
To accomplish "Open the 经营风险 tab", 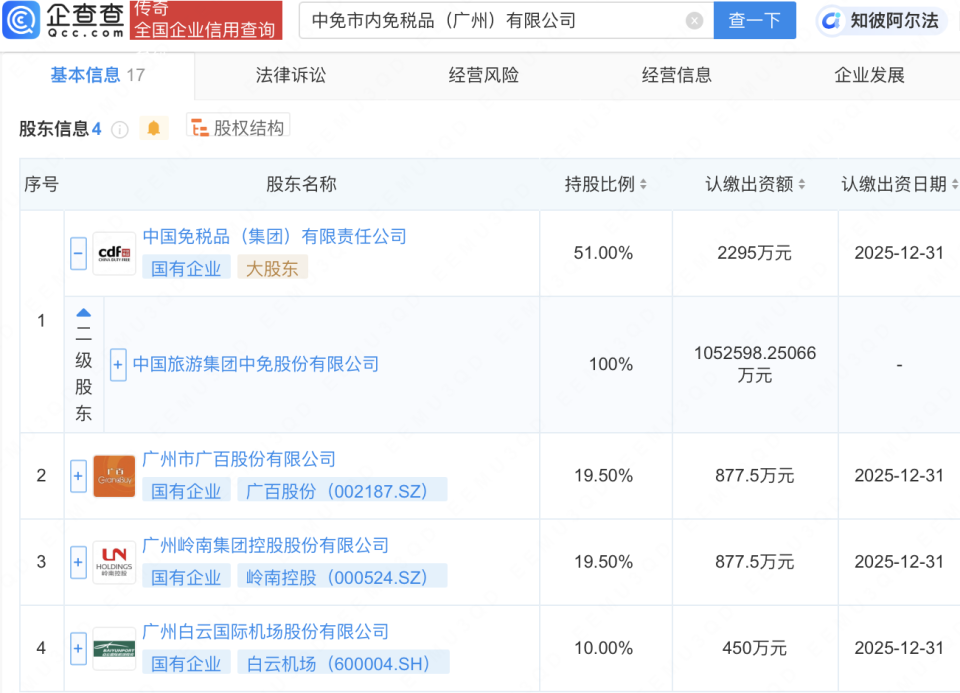I will click(483, 75).
